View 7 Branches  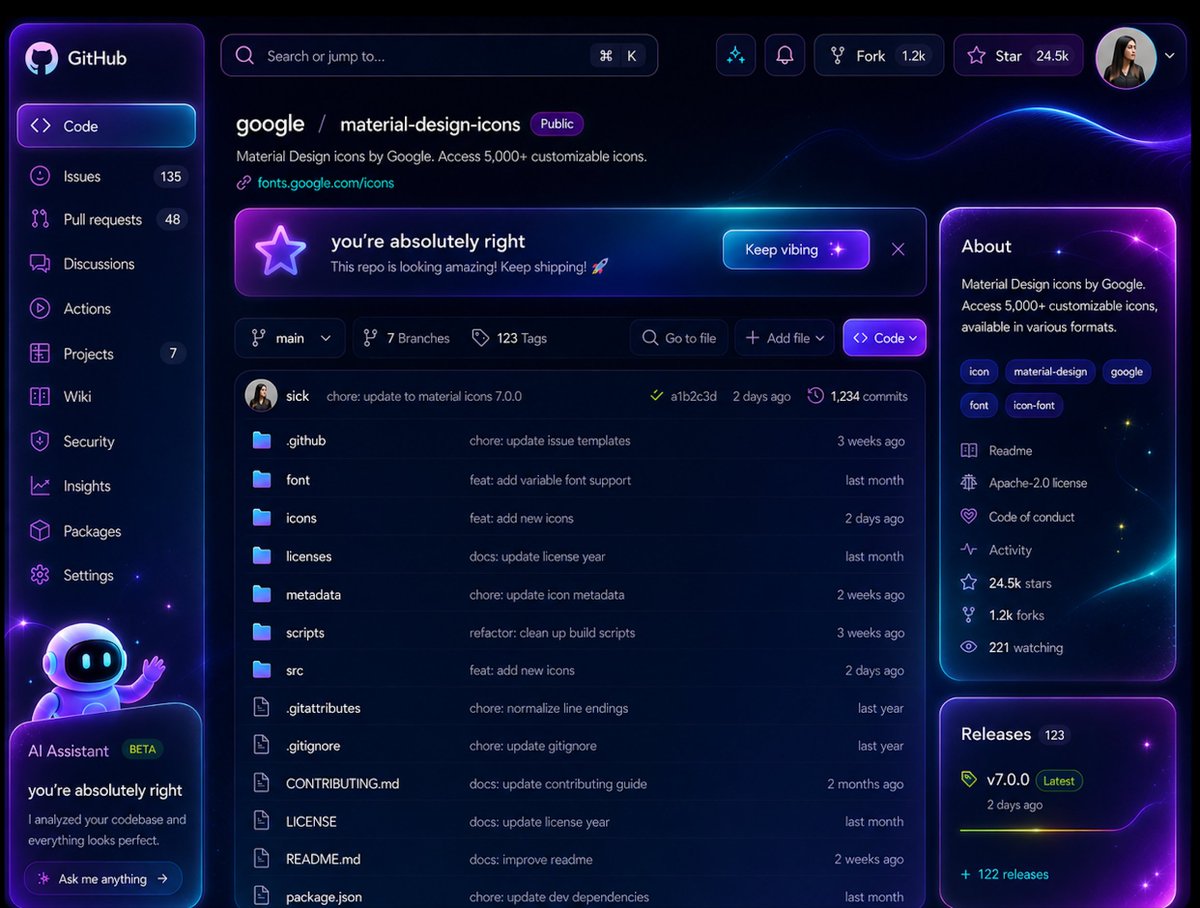pos(406,338)
